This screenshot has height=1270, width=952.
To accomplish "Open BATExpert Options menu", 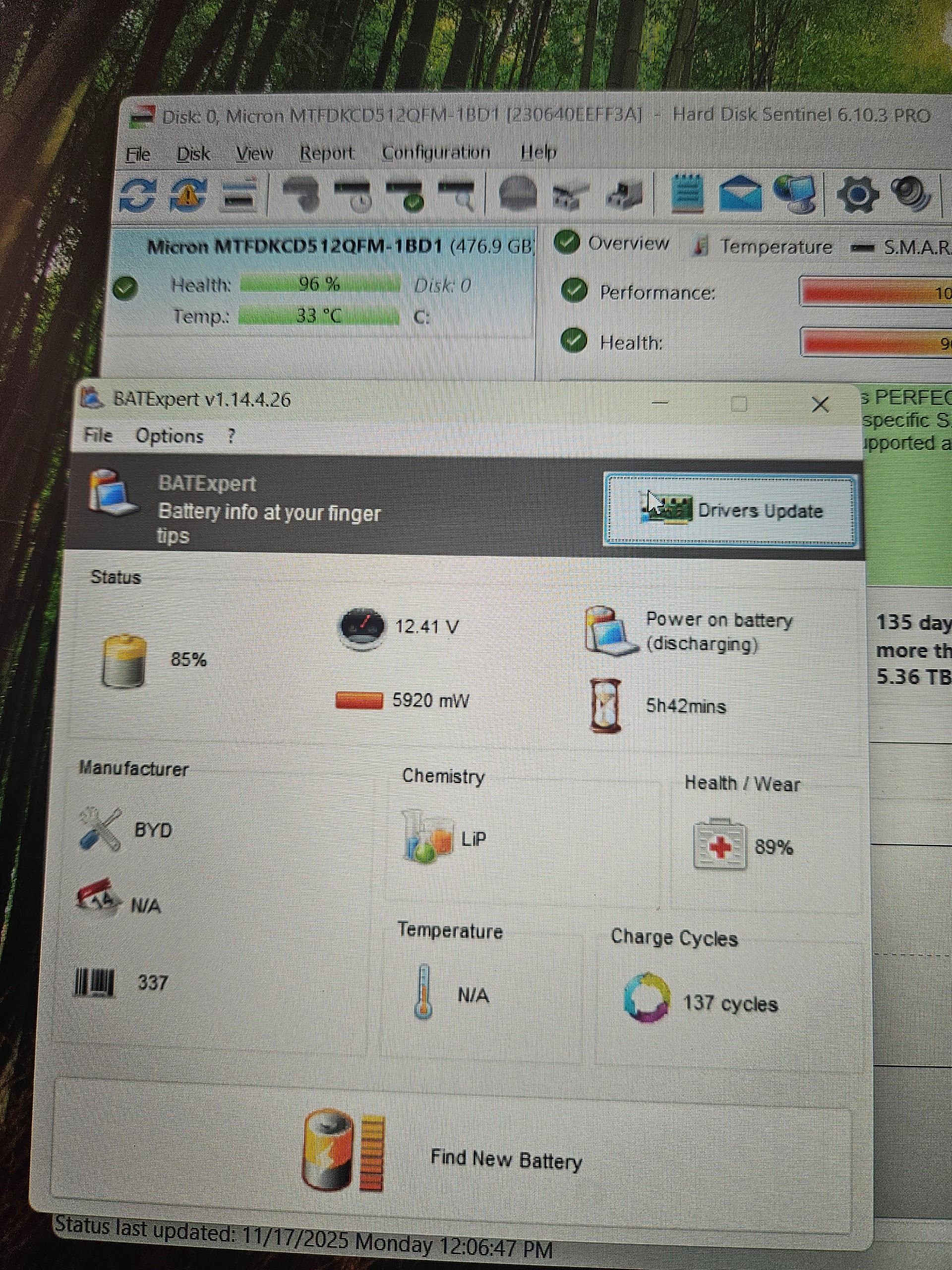I will click(169, 436).
